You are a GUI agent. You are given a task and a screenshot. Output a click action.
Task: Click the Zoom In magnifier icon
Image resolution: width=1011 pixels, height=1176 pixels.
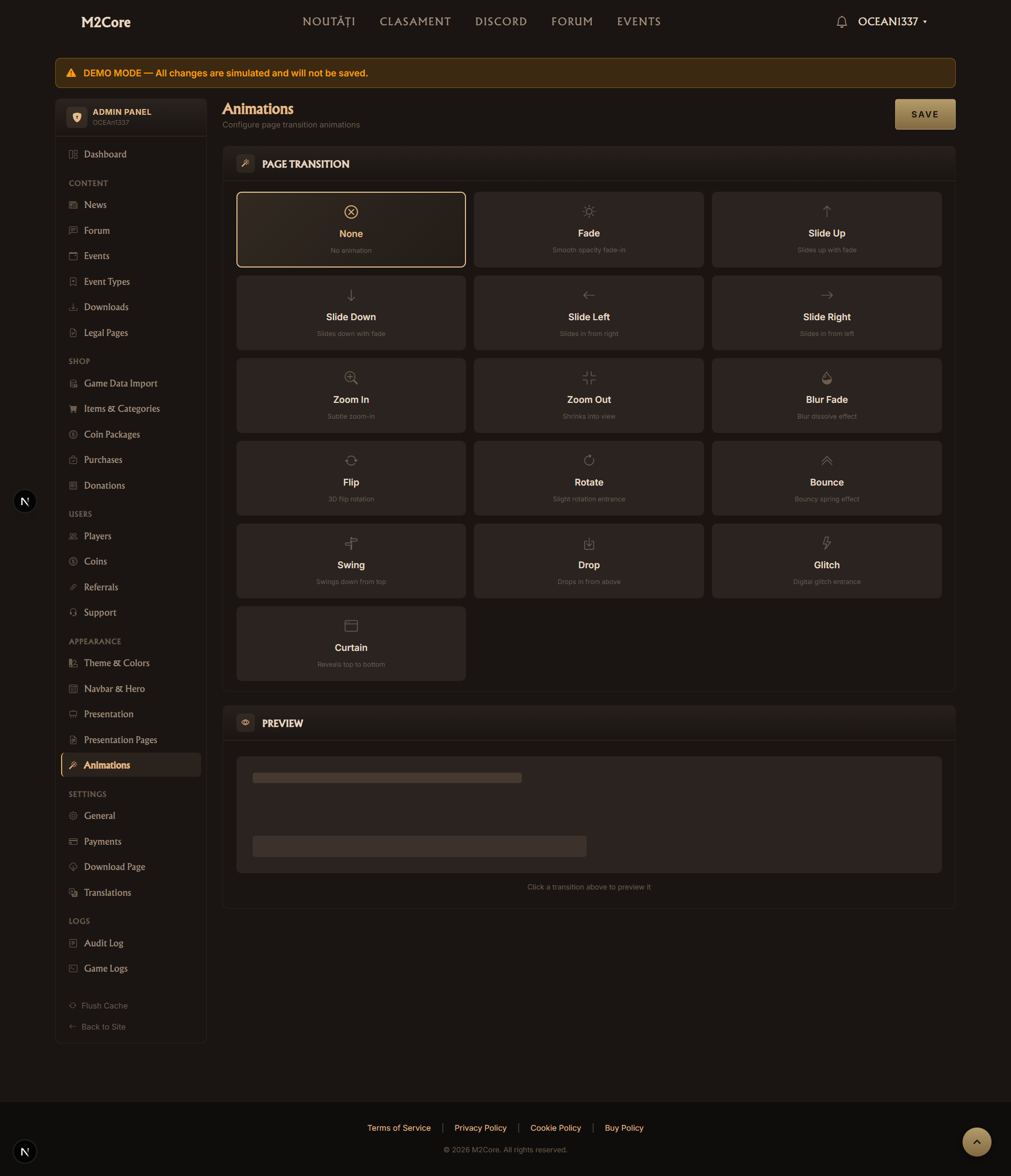[x=351, y=378]
